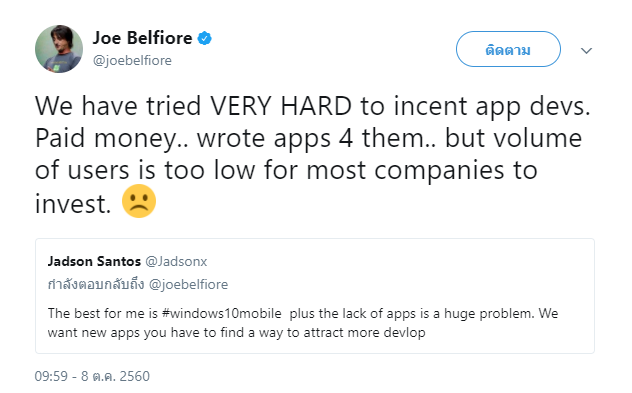Select the quoted tweet line starting "want new apps"
This screenshot has height=393, width=632.
[237, 333]
